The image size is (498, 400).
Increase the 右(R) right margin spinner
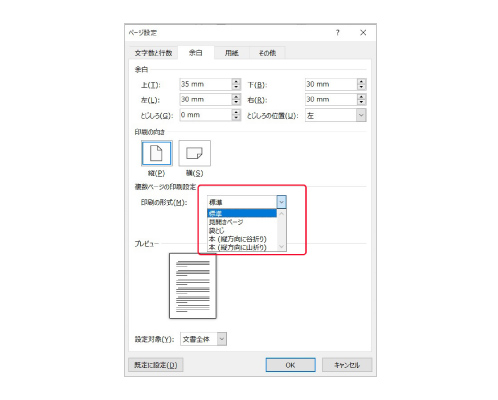pos(362,97)
